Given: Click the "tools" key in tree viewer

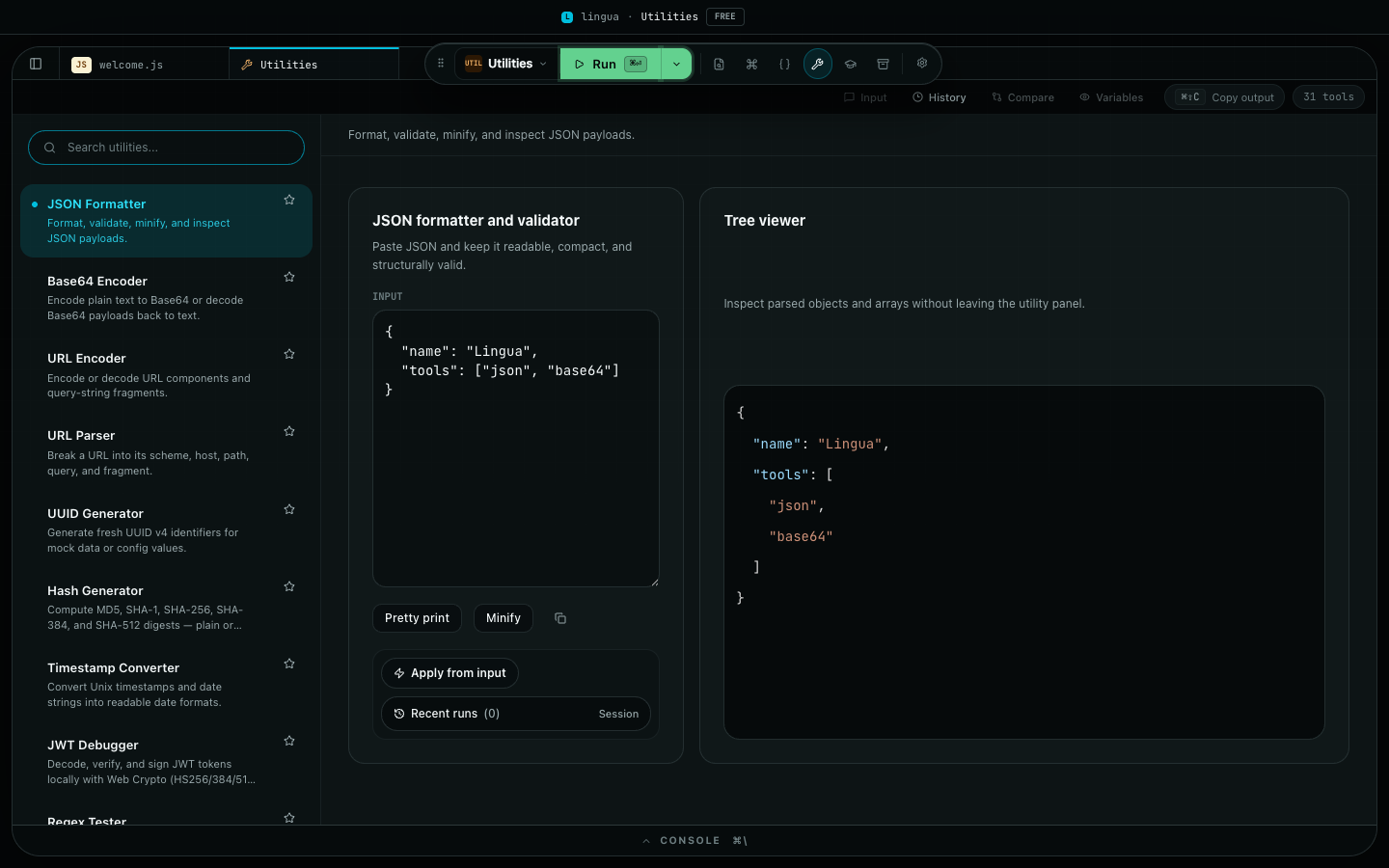Looking at the screenshot, I should pyautogui.click(x=781, y=475).
